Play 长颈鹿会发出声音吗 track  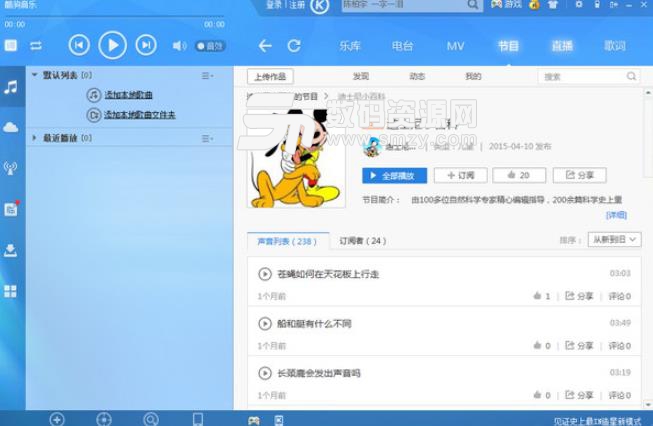click(x=265, y=373)
